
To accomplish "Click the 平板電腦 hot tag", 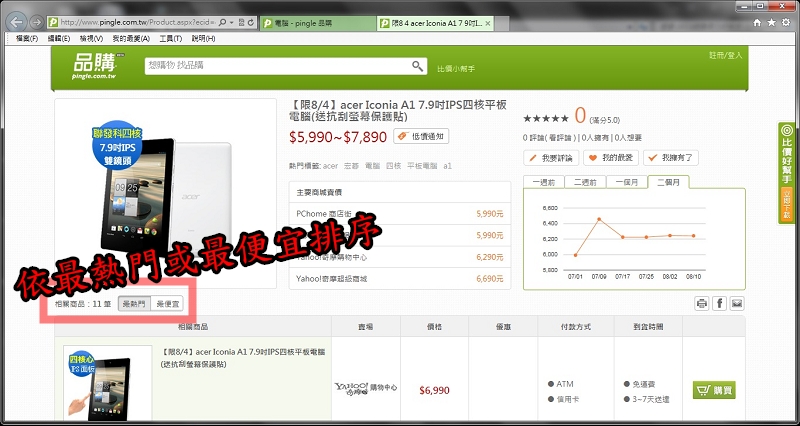I will pyautogui.click(x=422, y=166).
